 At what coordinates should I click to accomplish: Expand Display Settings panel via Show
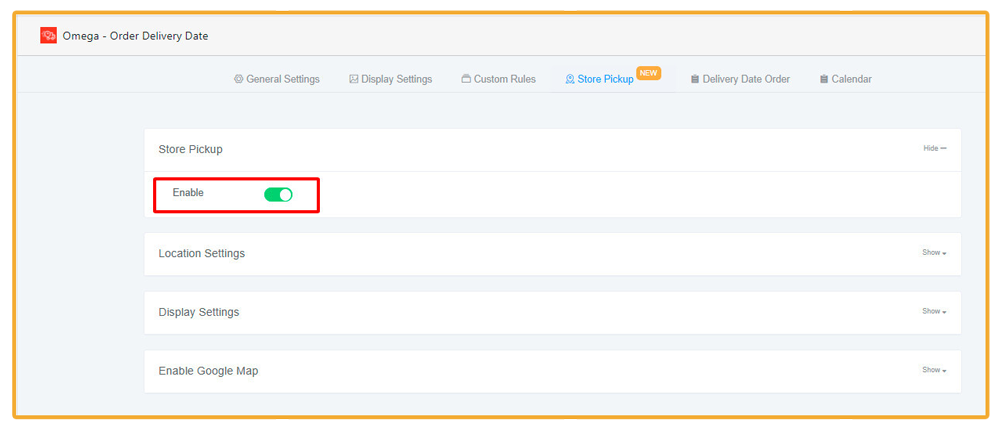tap(934, 312)
